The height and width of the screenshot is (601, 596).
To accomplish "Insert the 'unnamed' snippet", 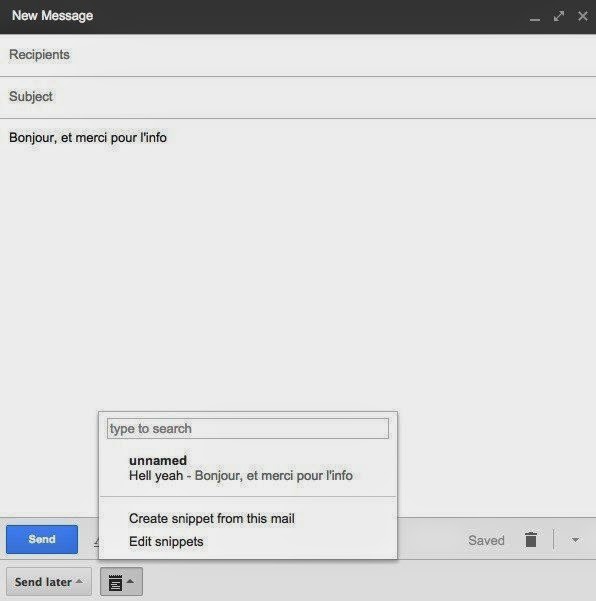I will 248,468.
